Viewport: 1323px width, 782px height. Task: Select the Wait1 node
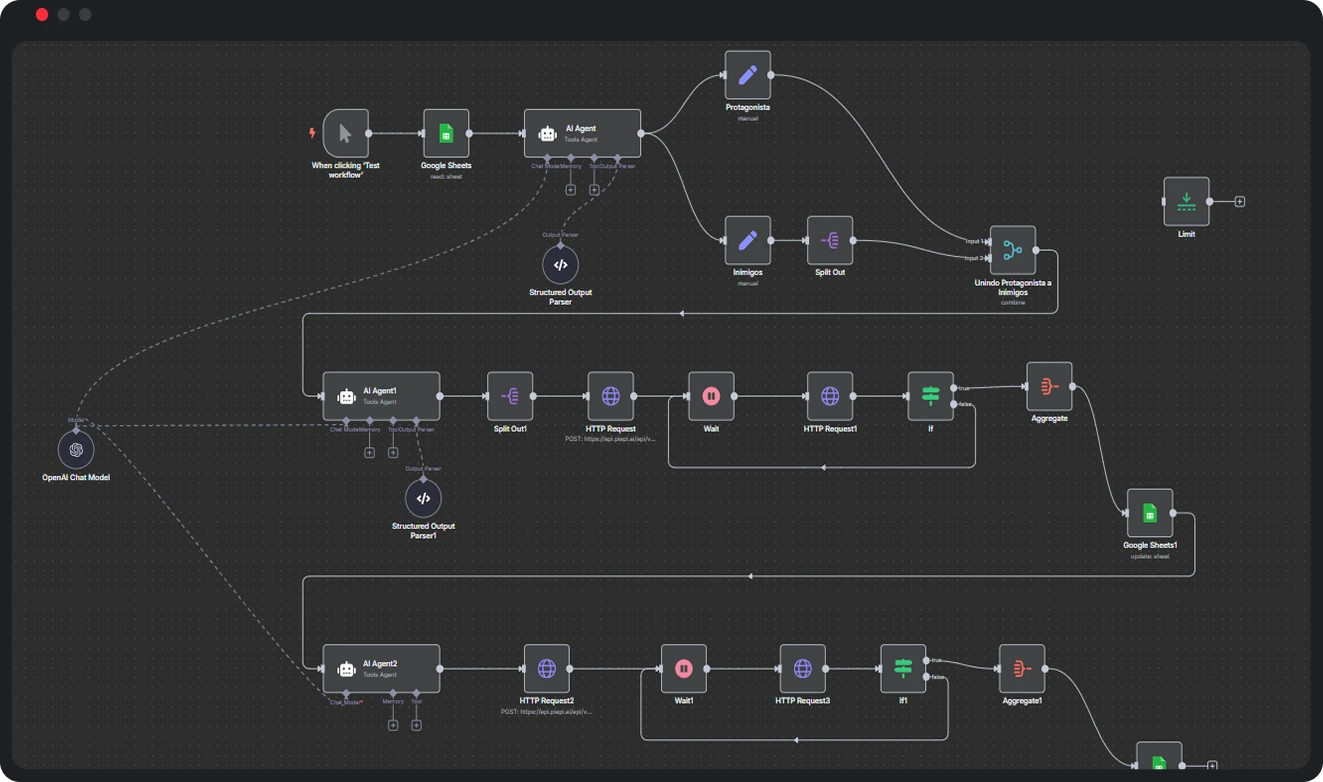pos(684,669)
